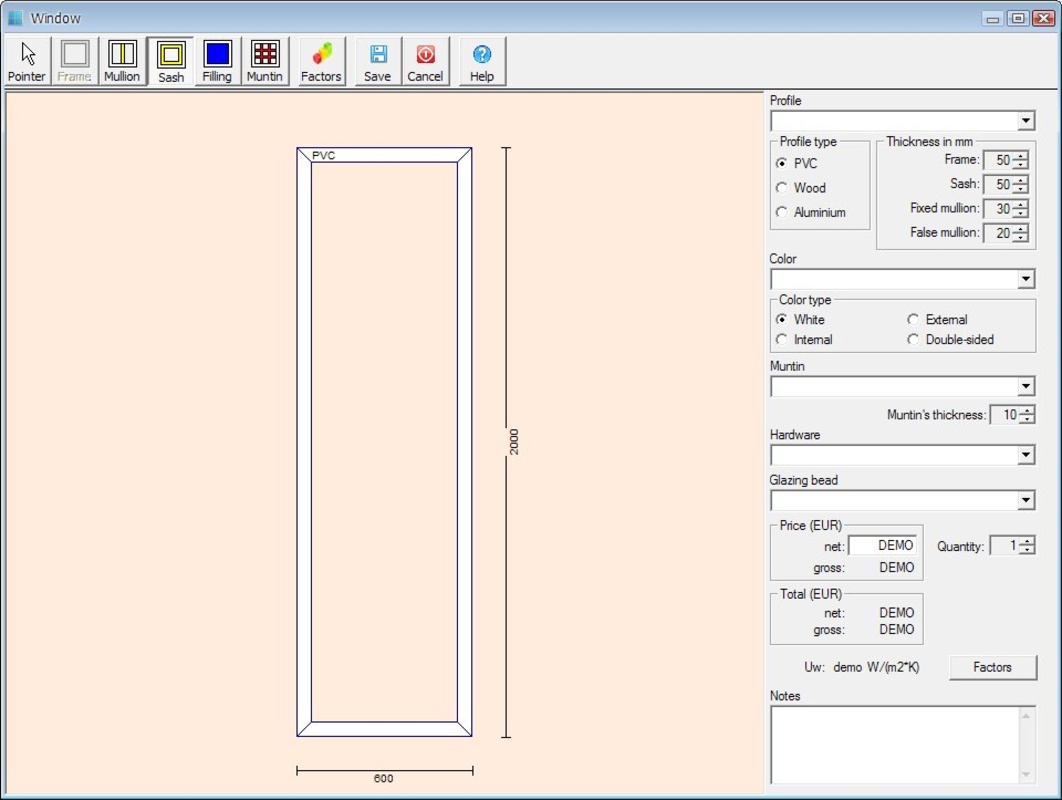Open Factors from the toolbar
This screenshot has height=800, width=1062.
point(321,61)
